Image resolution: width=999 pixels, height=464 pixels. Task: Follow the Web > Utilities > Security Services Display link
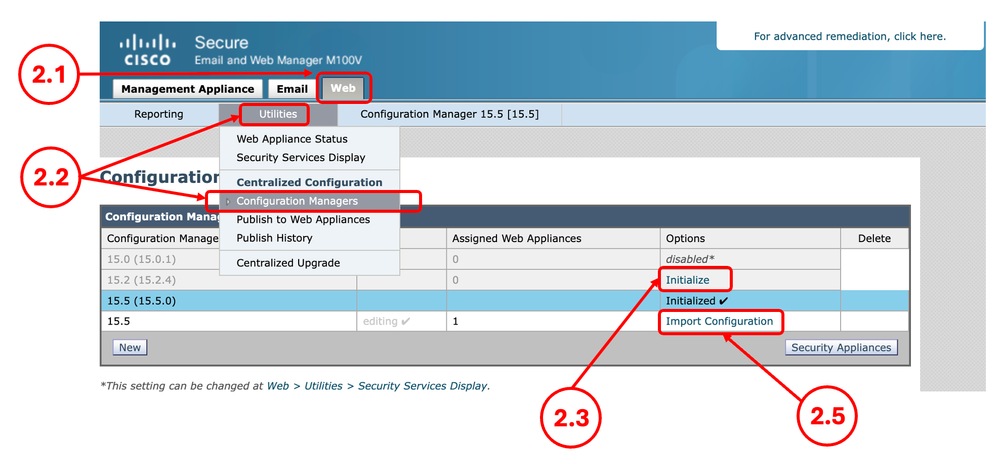pos(377,386)
